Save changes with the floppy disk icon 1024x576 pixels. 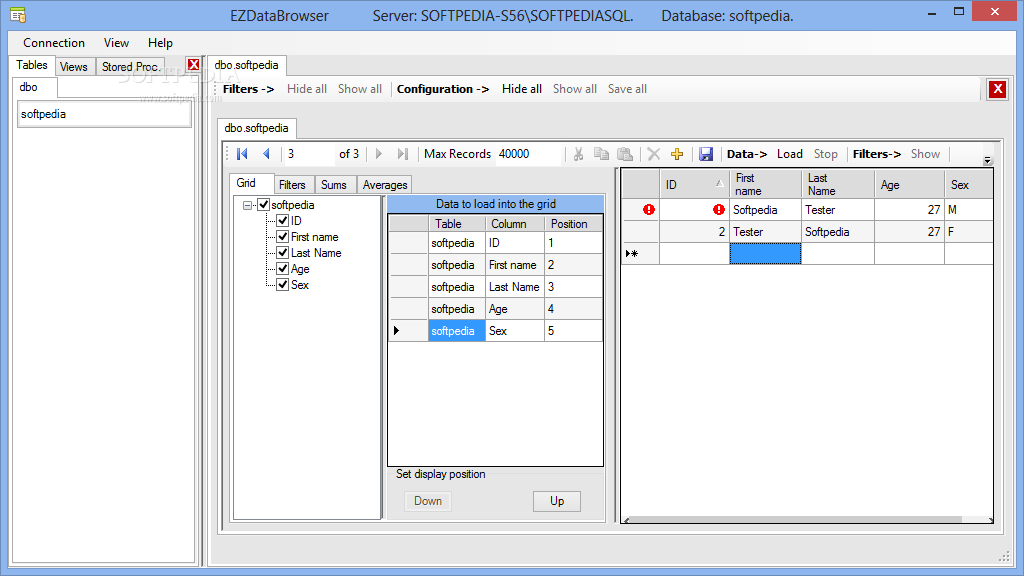click(x=706, y=154)
